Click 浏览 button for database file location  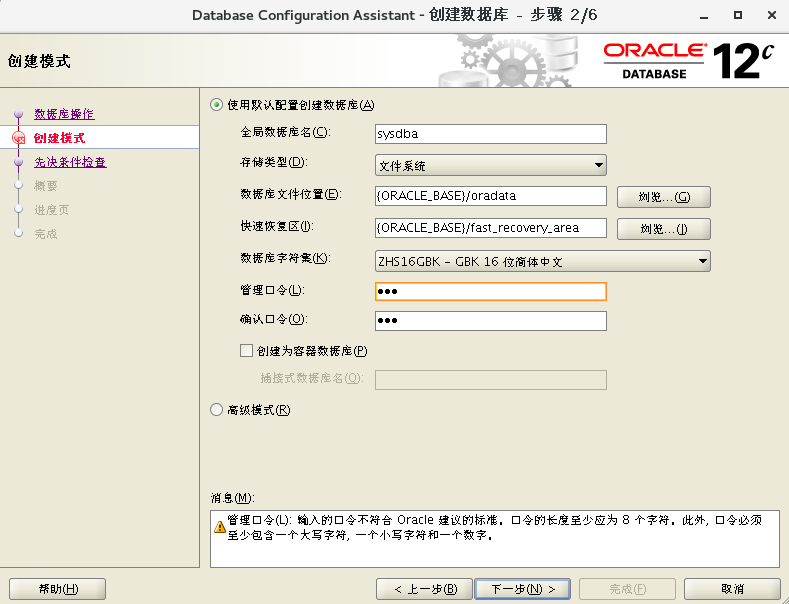[664, 197]
